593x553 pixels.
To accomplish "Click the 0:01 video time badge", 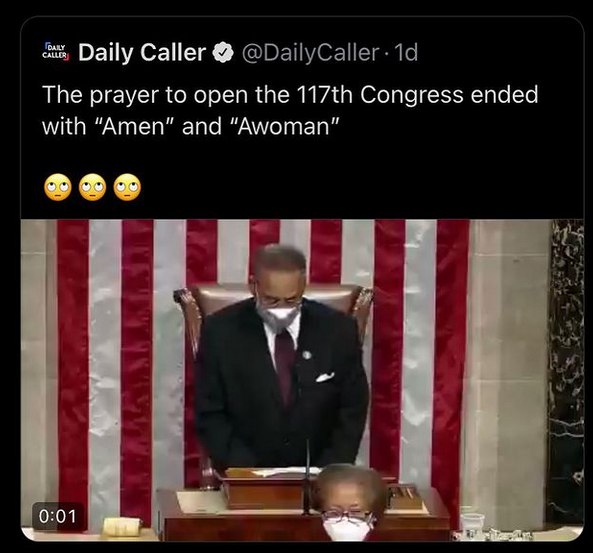I will coord(58,517).
